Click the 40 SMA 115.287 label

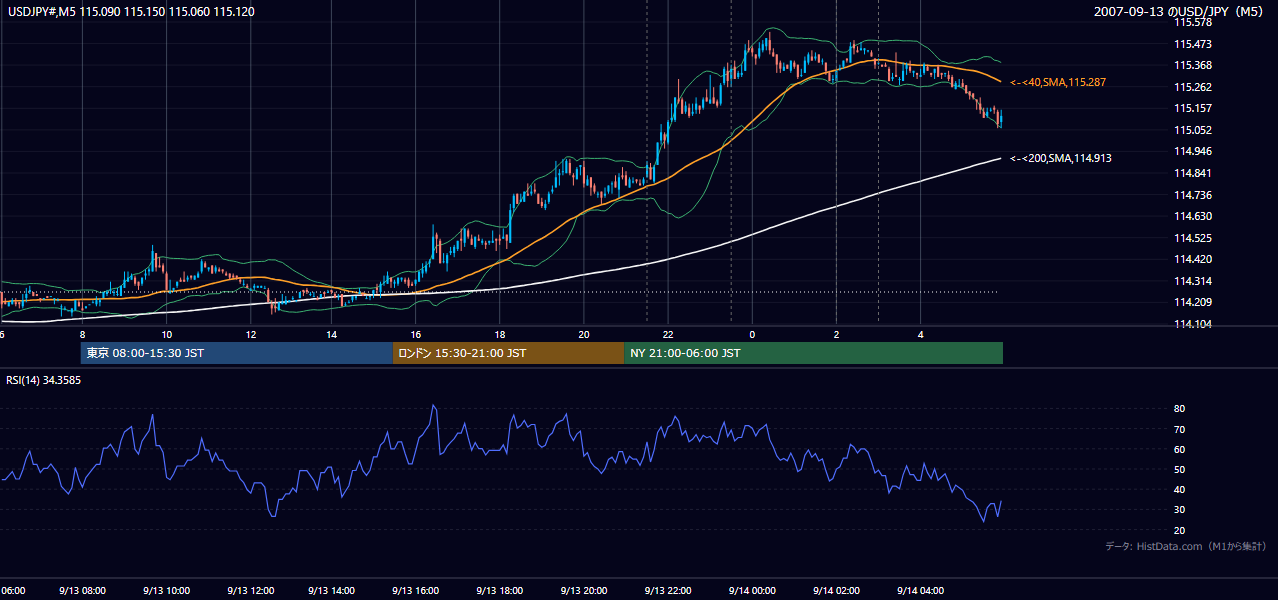(x=1058, y=82)
